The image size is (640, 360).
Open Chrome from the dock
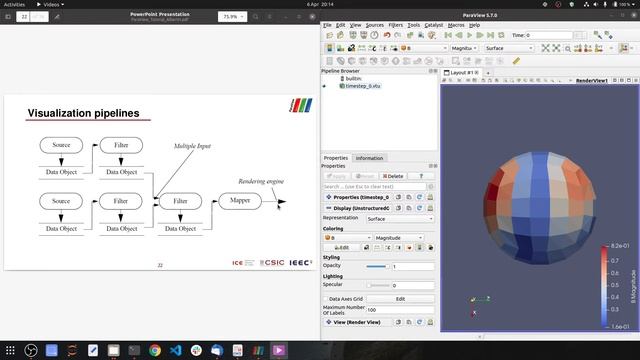[155, 350]
